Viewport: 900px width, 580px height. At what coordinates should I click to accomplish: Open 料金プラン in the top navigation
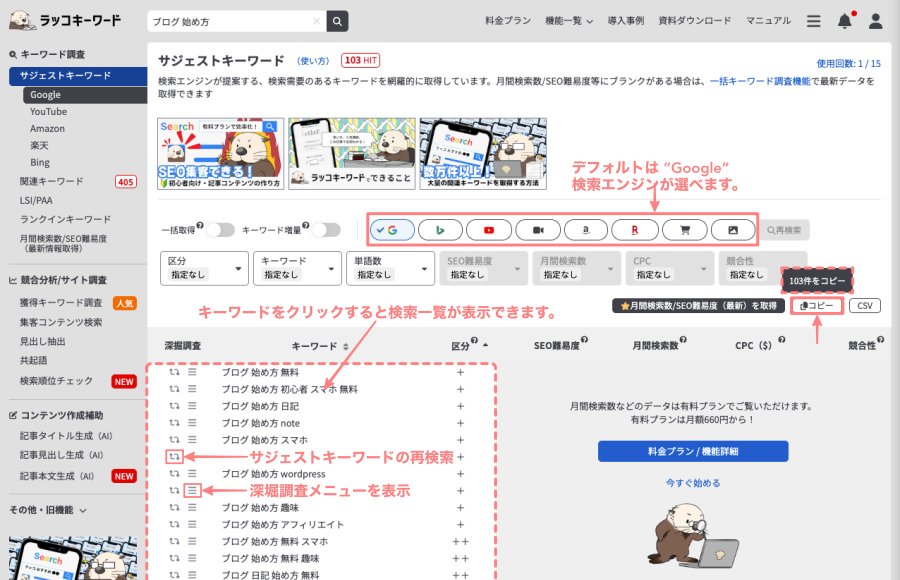508,21
